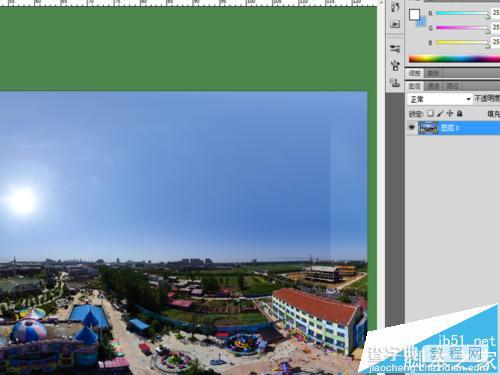Toggle lock image pixels brush icon

440,113
